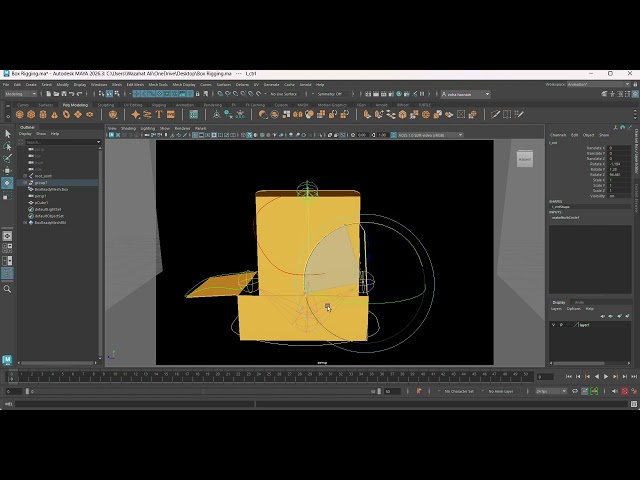Toggle layer1 visibility V box

[x=553, y=325]
